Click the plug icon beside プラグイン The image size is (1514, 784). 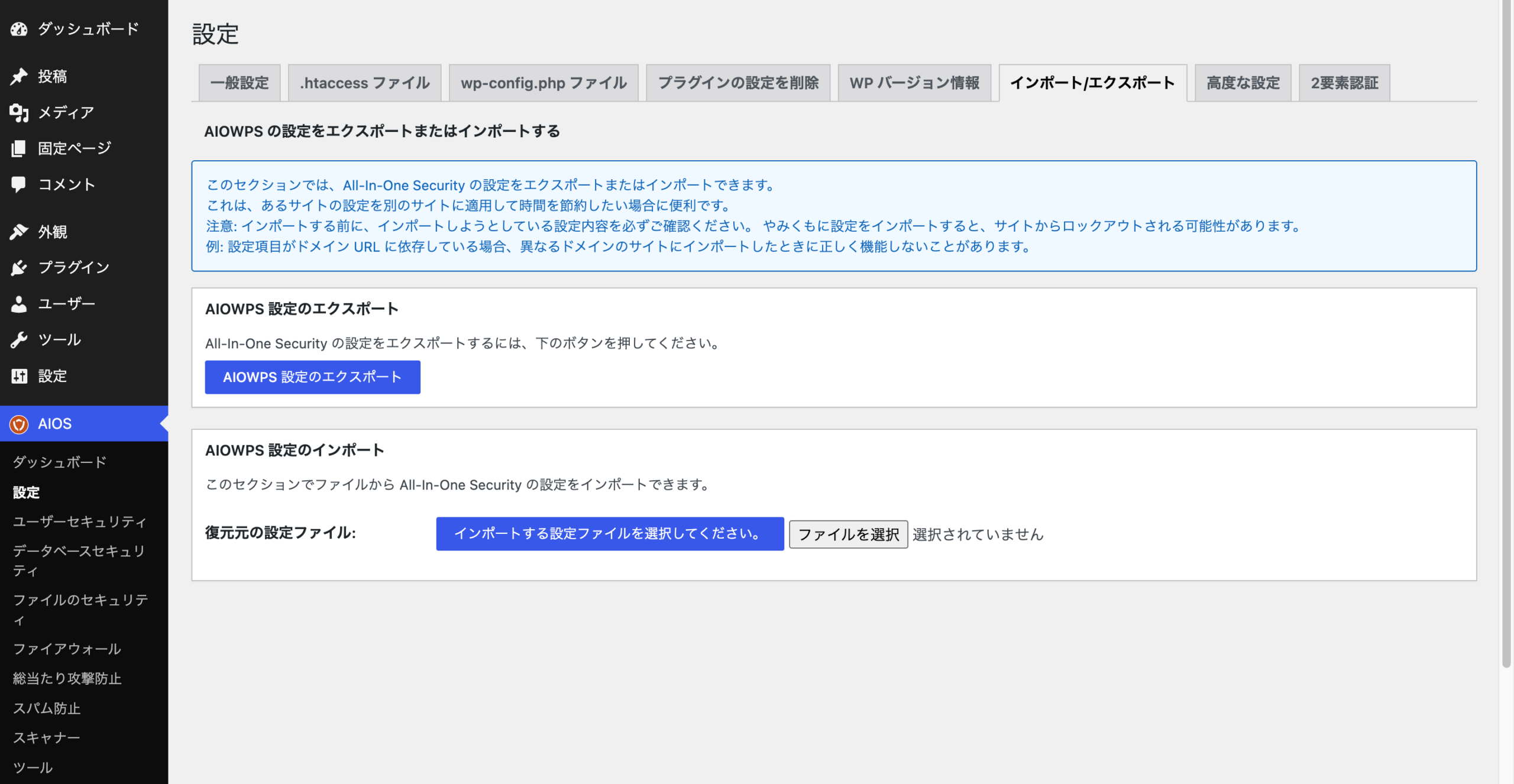19,268
